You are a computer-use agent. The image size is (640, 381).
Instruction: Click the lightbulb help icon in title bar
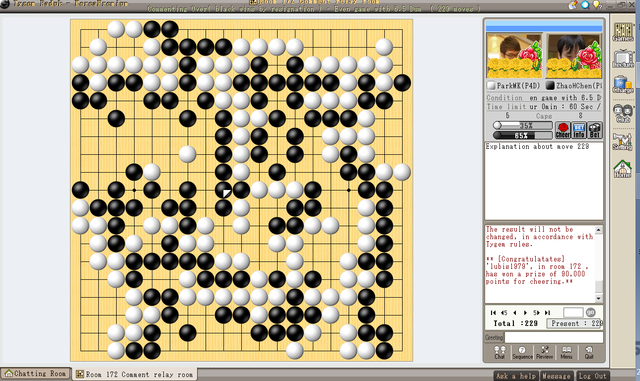(597, 5)
